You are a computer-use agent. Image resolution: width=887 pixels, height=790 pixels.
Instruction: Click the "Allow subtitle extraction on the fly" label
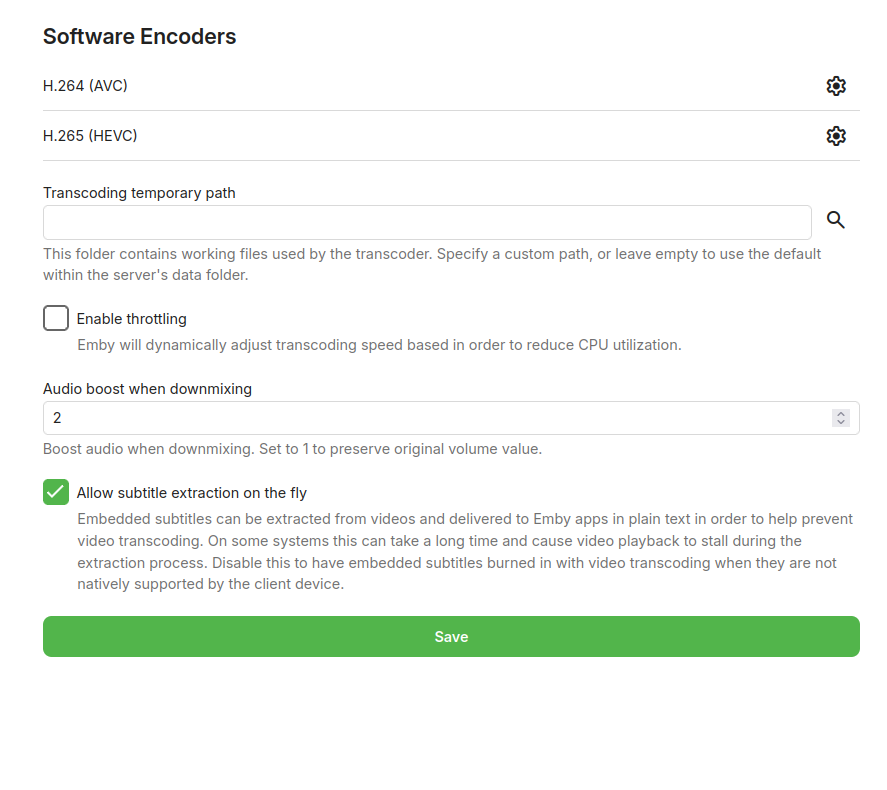[192, 493]
